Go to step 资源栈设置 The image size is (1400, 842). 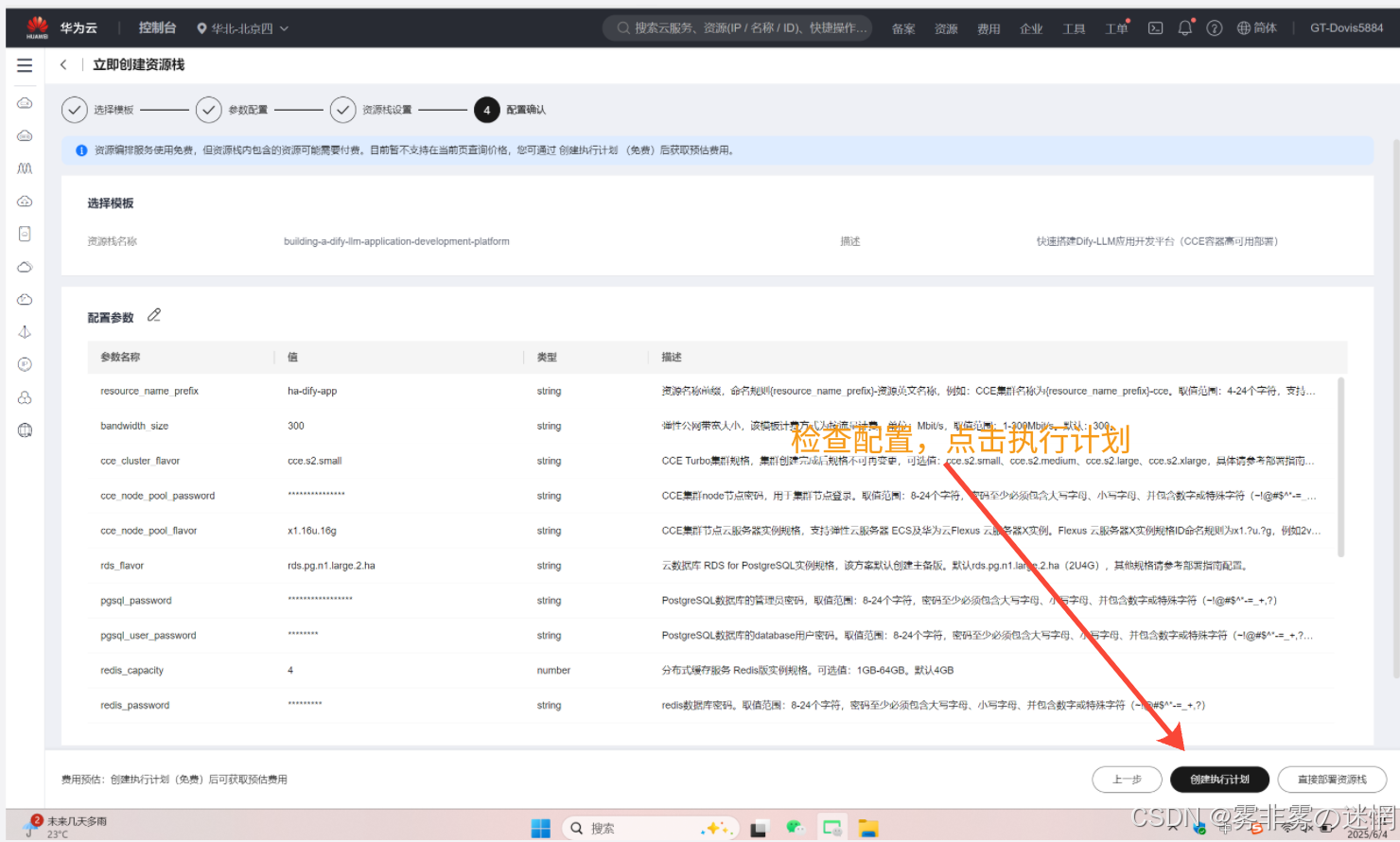coord(372,110)
